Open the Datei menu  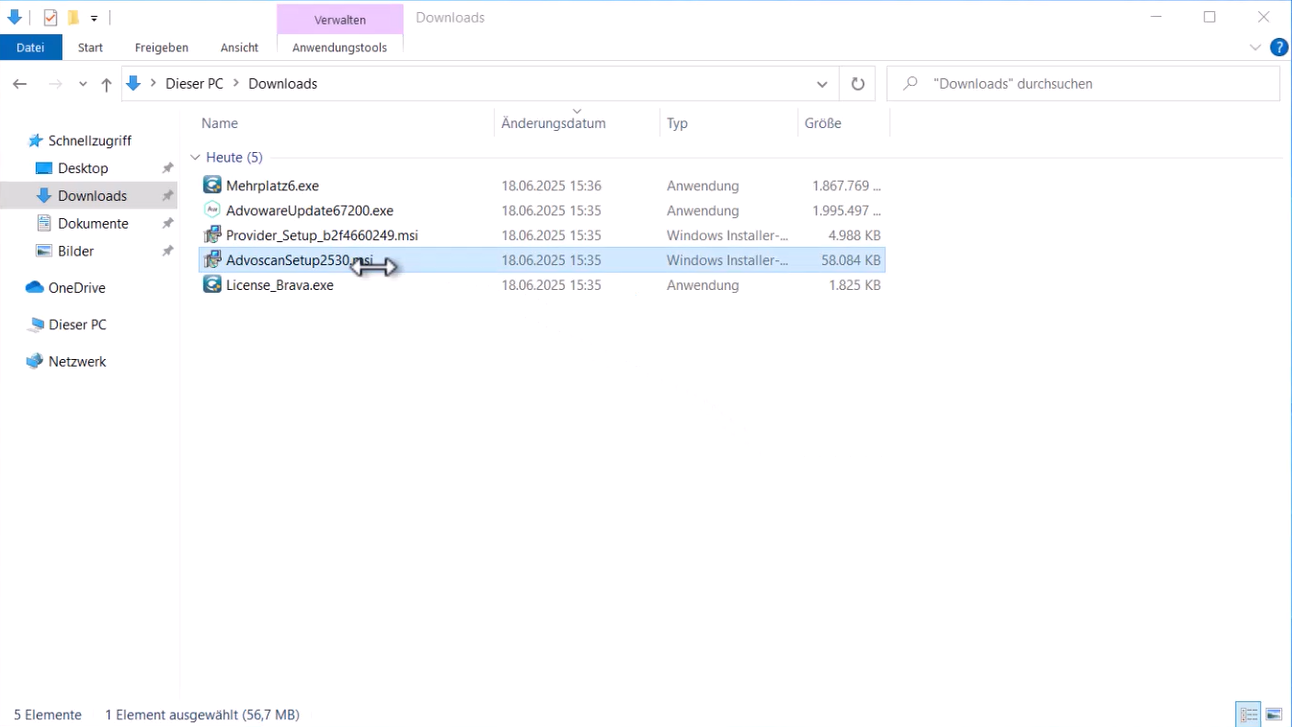pyautogui.click(x=30, y=47)
